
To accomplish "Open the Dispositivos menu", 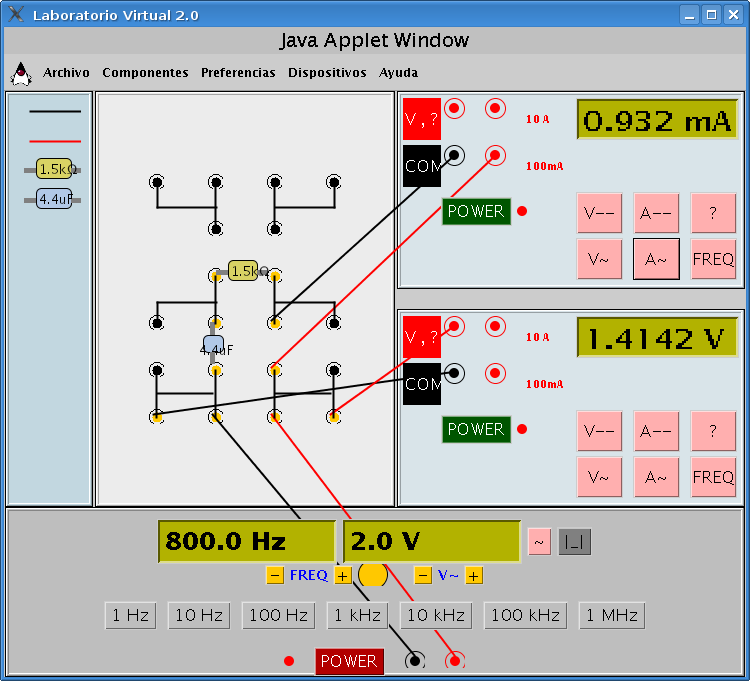I will point(327,73).
